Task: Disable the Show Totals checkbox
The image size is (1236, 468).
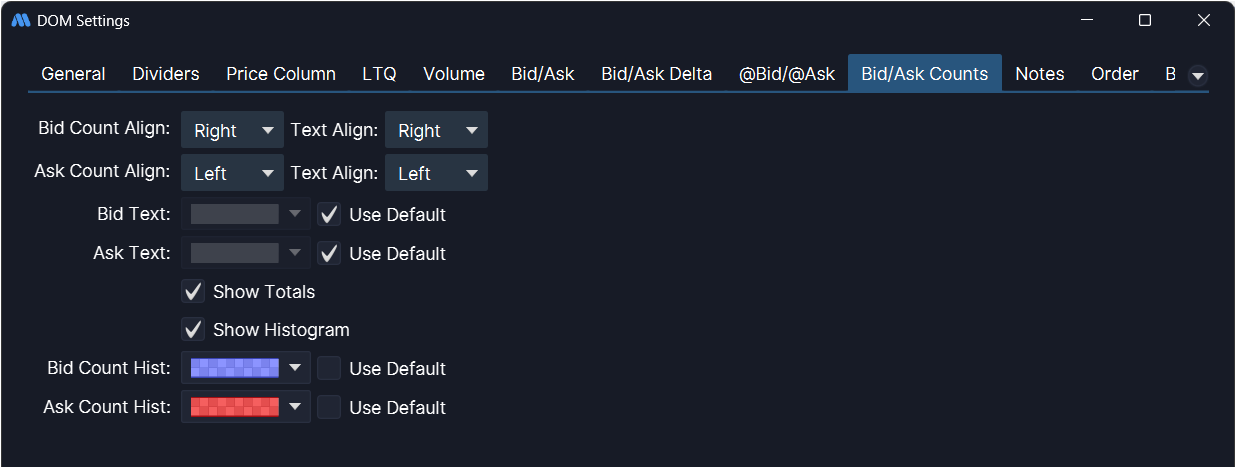Action: tap(194, 292)
